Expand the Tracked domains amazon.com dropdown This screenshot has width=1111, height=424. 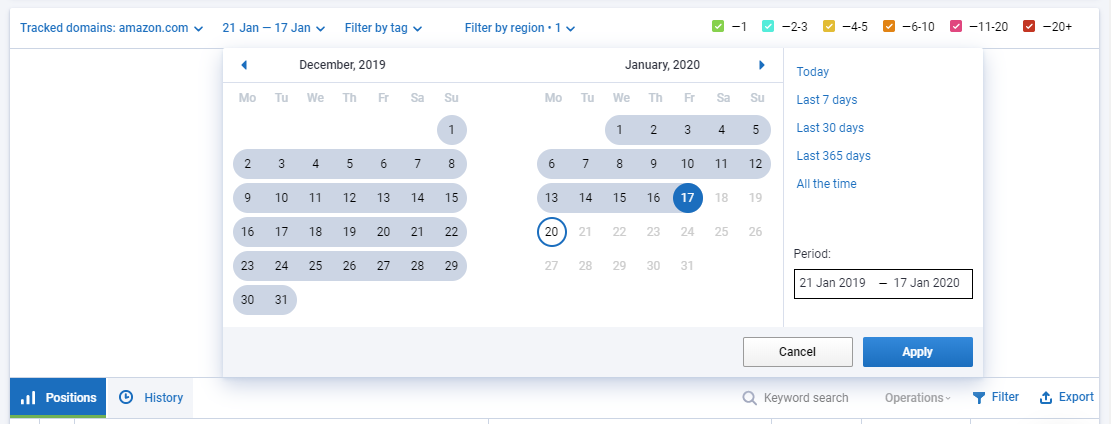(111, 28)
